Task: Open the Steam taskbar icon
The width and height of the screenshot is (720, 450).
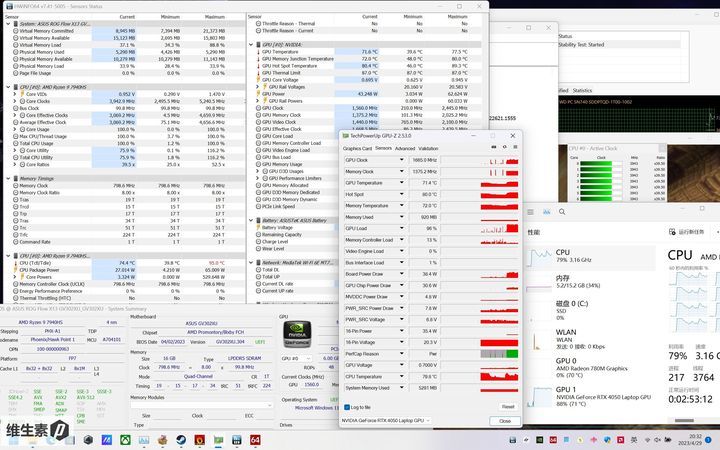Action: (181, 440)
